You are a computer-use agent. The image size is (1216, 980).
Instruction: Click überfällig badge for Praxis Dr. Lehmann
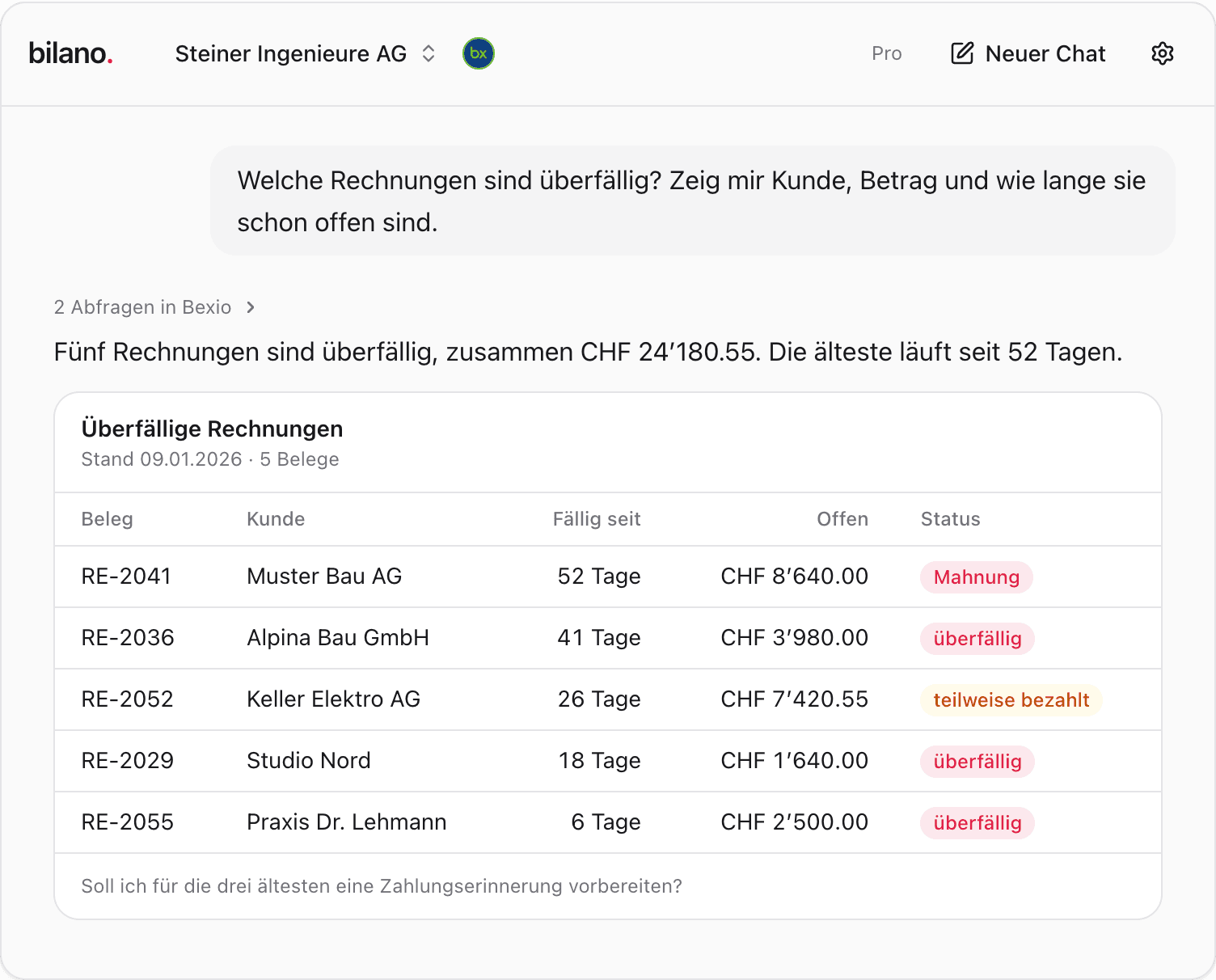(x=977, y=823)
